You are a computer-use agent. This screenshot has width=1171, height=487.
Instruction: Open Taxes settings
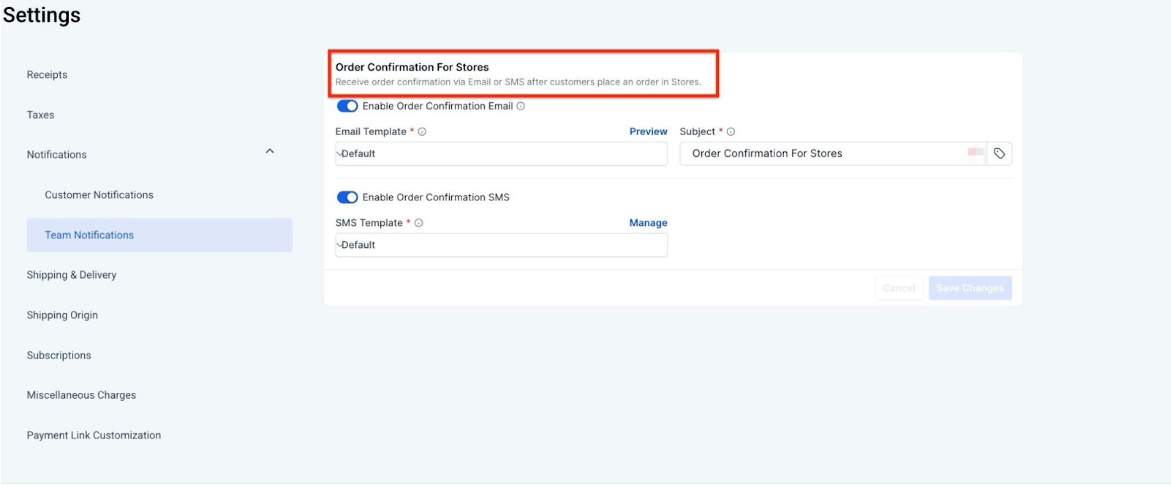[x=41, y=115]
